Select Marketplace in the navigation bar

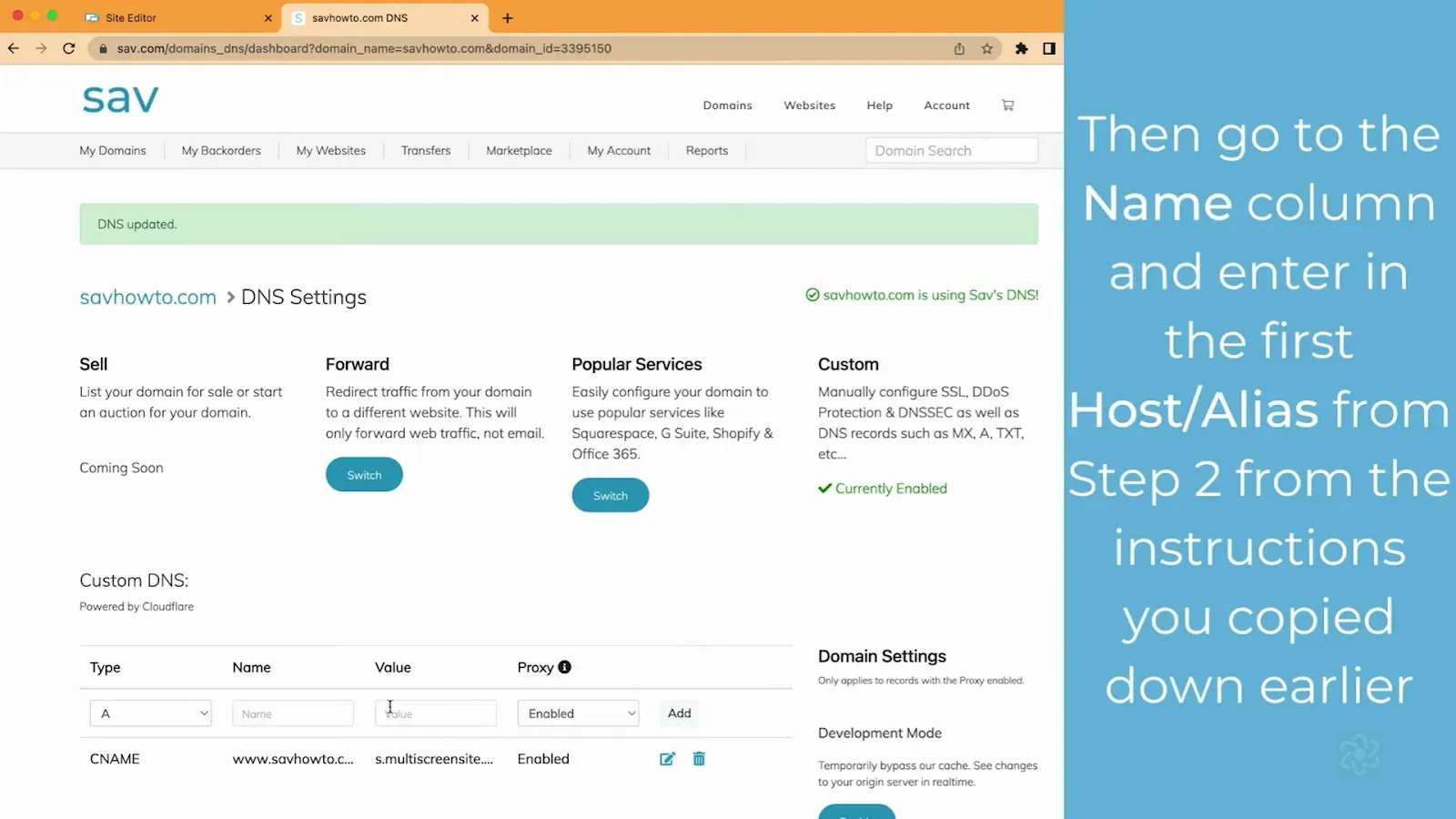519,151
